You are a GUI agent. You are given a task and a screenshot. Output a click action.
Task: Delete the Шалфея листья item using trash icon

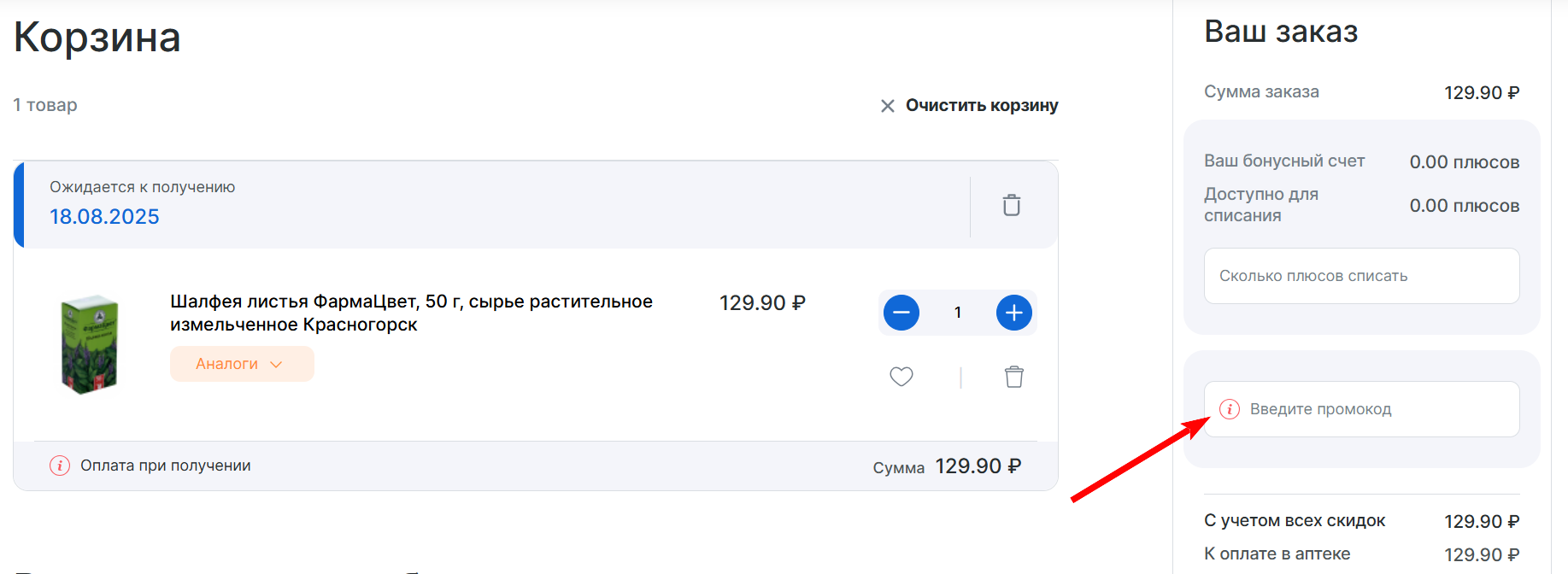[1013, 376]
